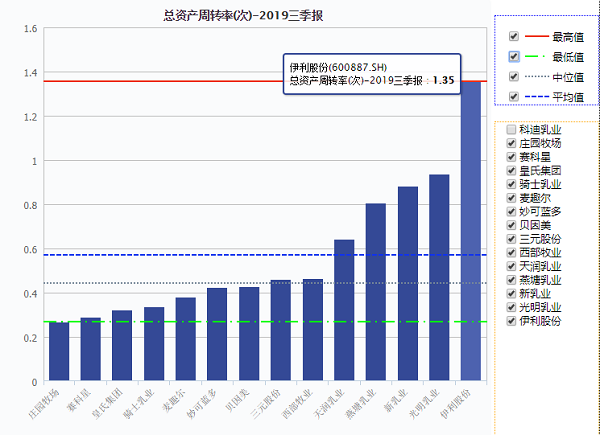Click the 光明乳业 bar in the chart
Image resolution: width=600 pixels, height=435 pixels.
click(439, 278)
